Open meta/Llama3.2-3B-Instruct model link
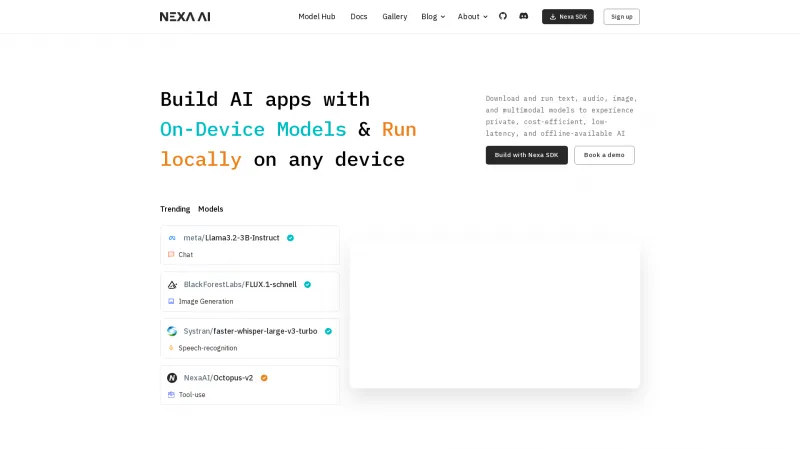Screen dimensions: 800x450 coord(231,238)
